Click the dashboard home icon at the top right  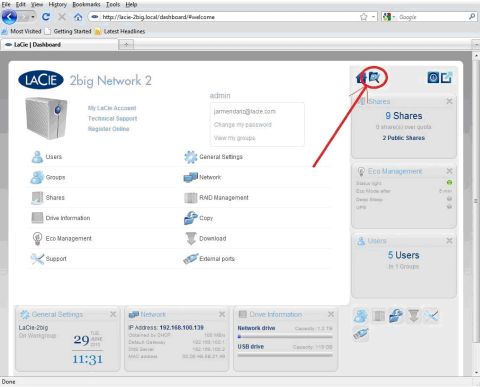[x=361, y=78]
